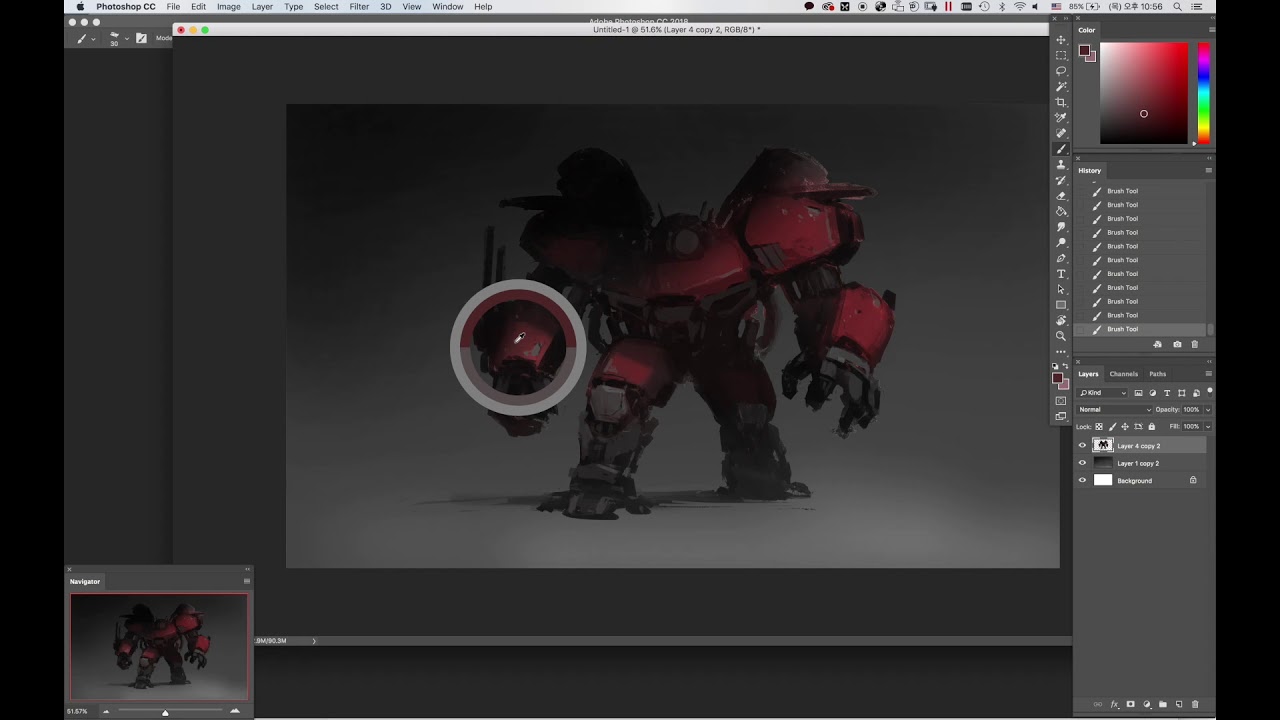Hide Layer 1 copy 2 visibility
Viewport: 1280px width, 720px height.
point(1082,463)
